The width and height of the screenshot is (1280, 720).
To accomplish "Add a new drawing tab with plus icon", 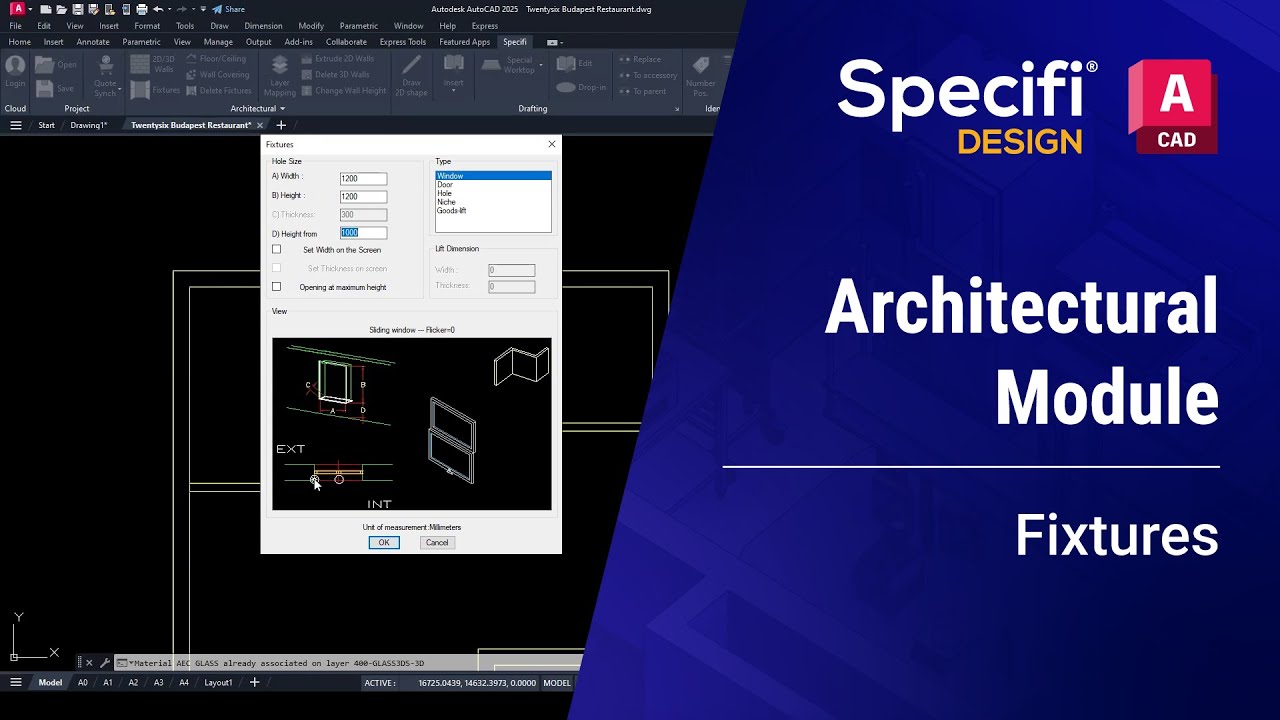I will (281, 125).
